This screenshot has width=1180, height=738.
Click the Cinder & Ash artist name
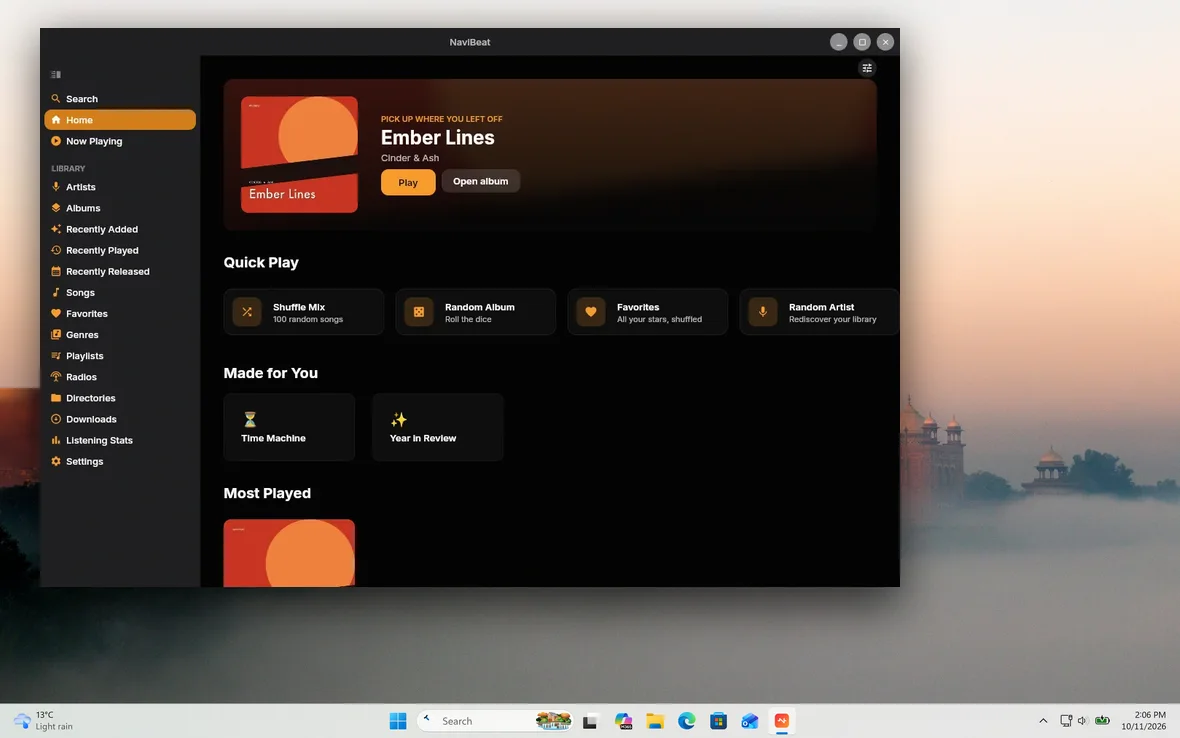(x=409, y=158)
